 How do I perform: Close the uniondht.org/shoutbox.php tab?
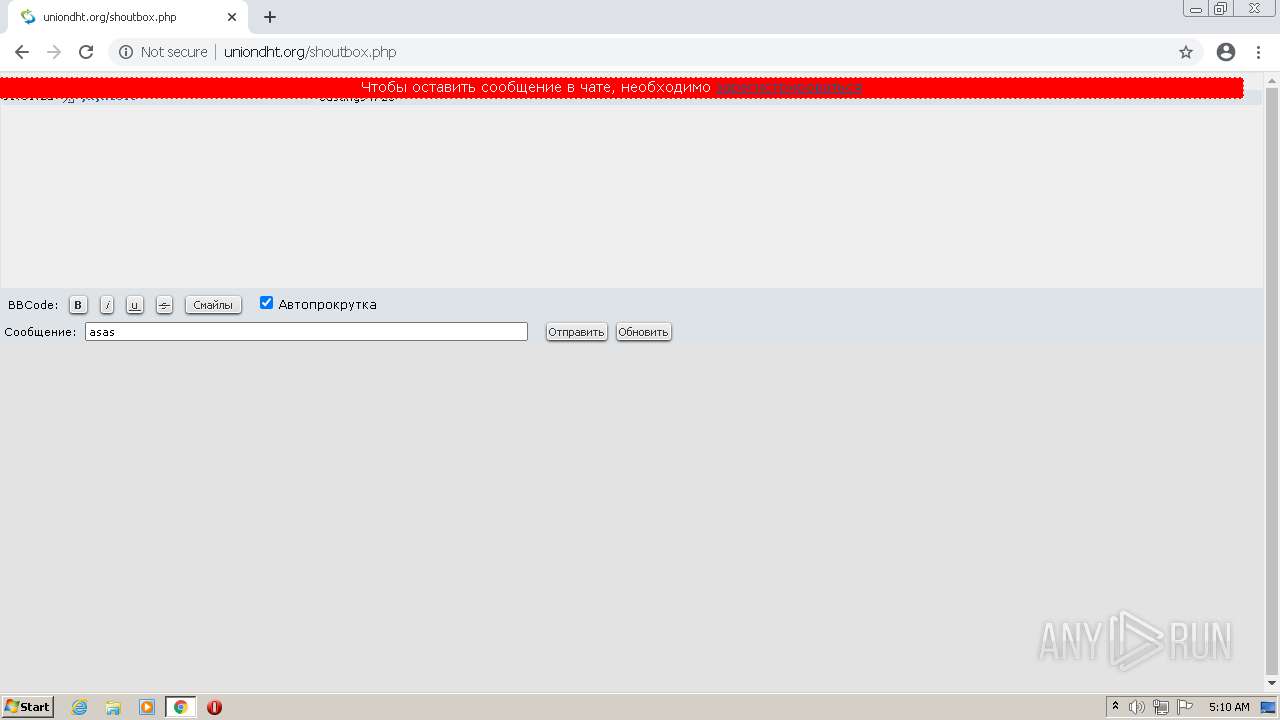point(232,17)
